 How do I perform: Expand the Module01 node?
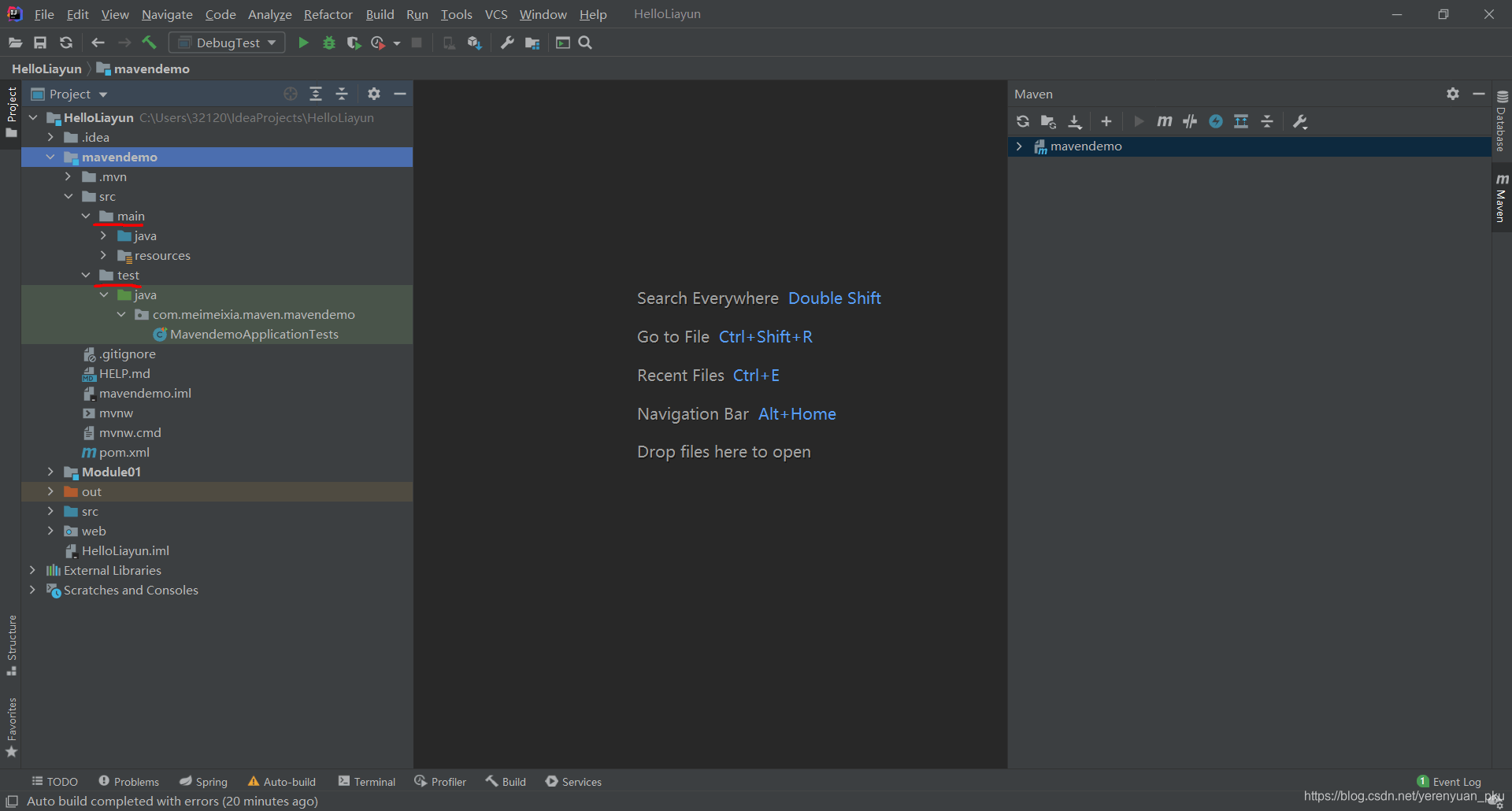(x=50, y=472)
